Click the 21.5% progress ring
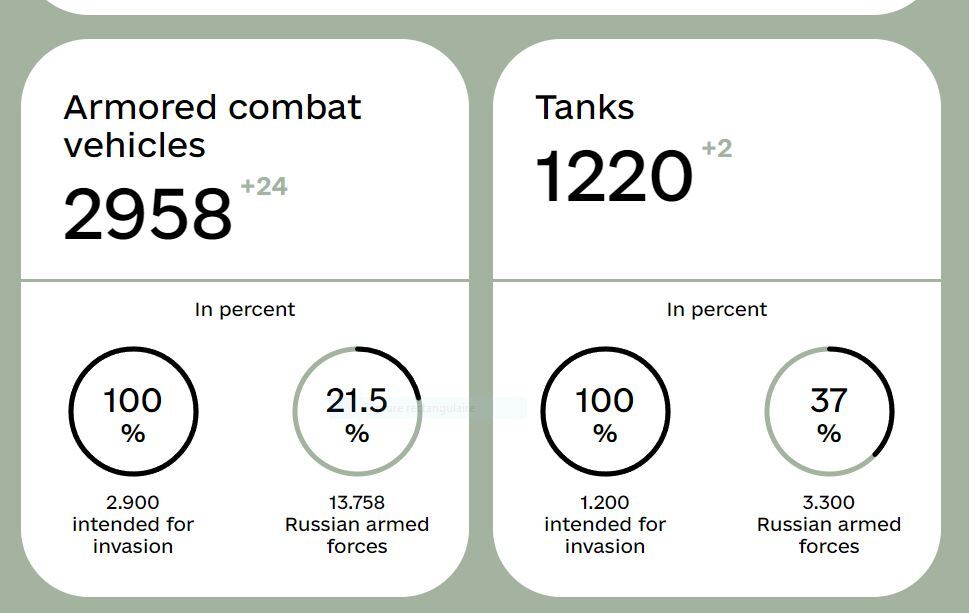The height and width of the screenshot is (613, 969). 357,411
